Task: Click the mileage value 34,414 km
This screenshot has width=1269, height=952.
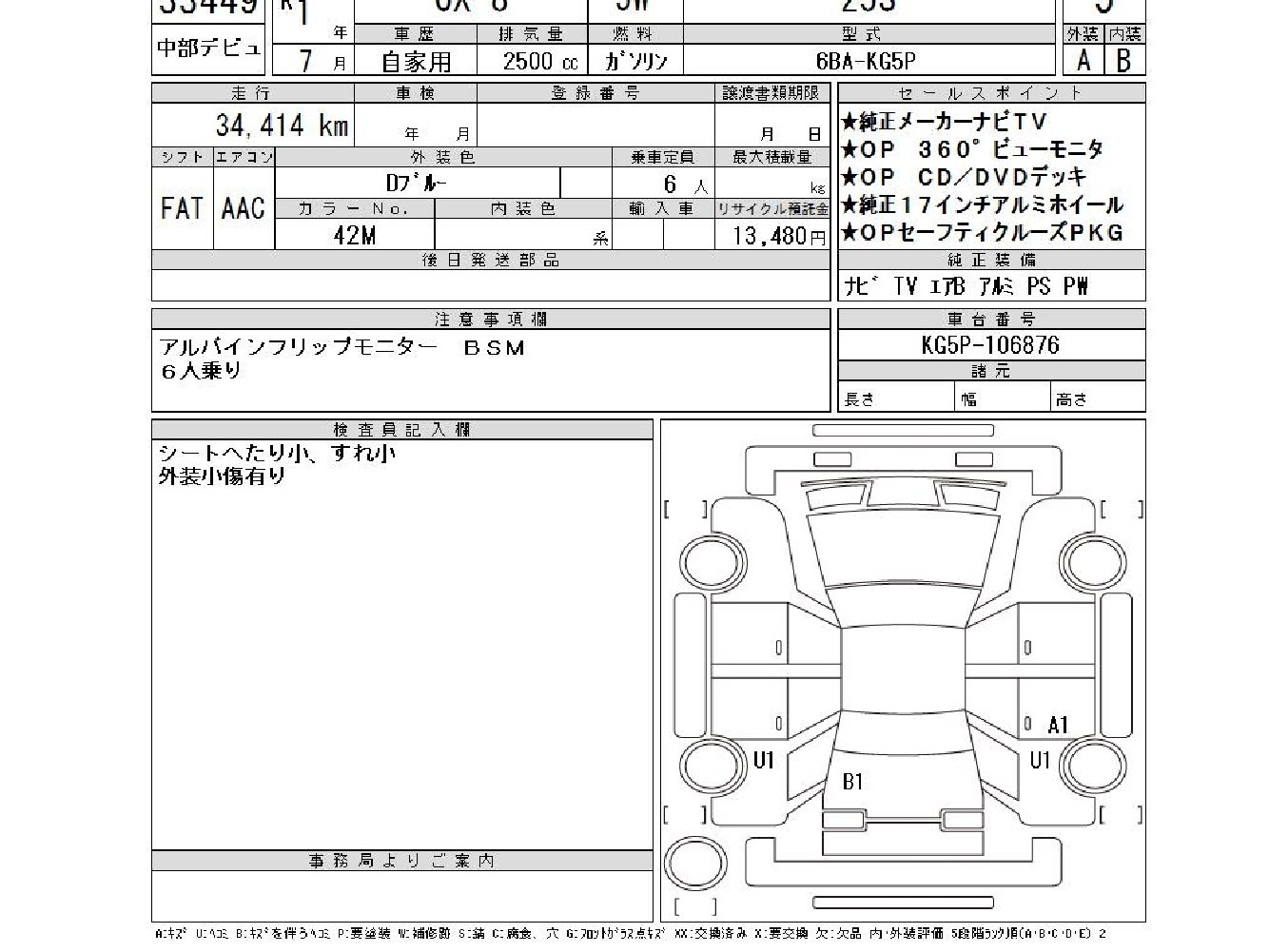Action: tap(282, 126)
